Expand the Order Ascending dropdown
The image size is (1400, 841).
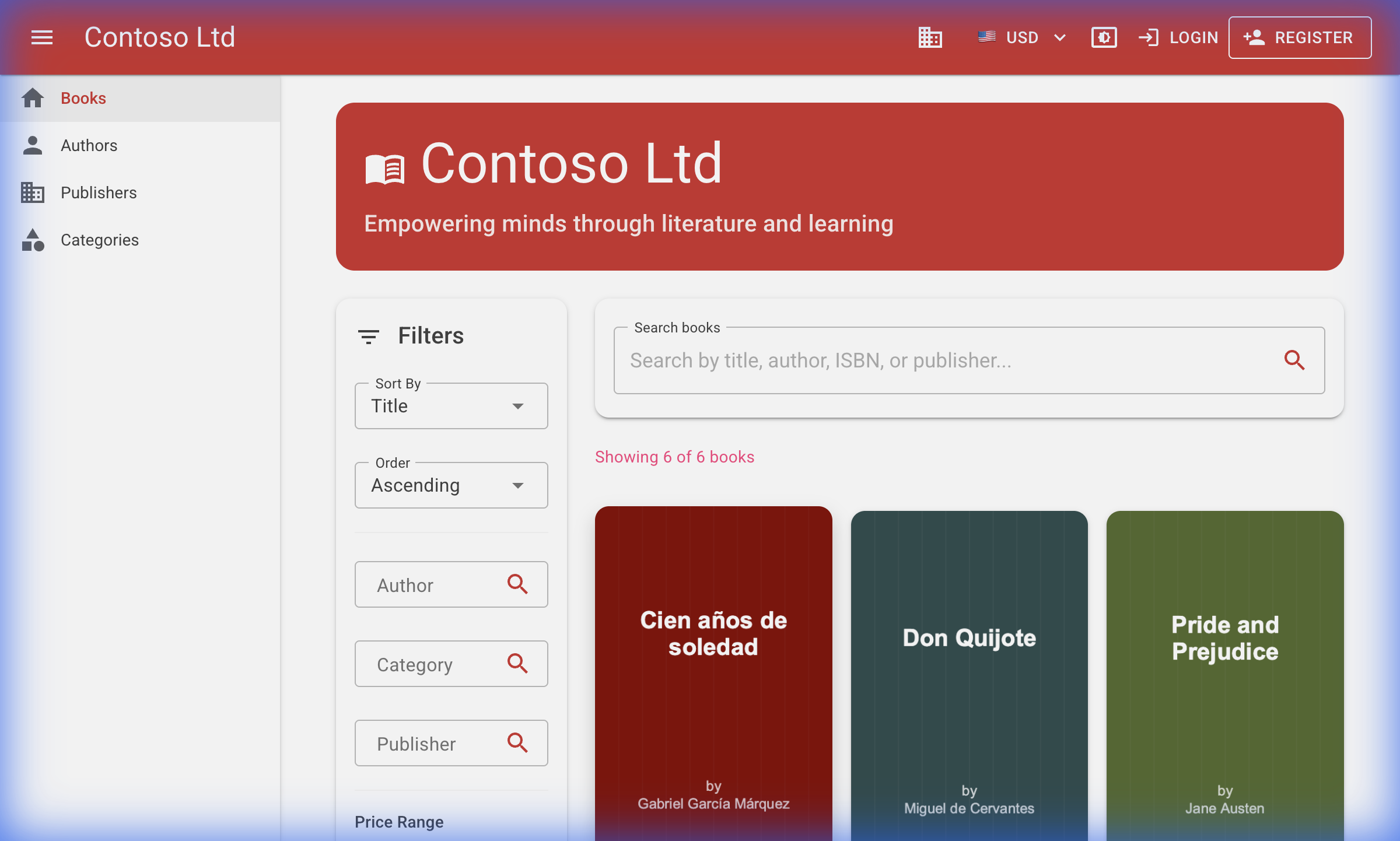(x=451, y=485)
